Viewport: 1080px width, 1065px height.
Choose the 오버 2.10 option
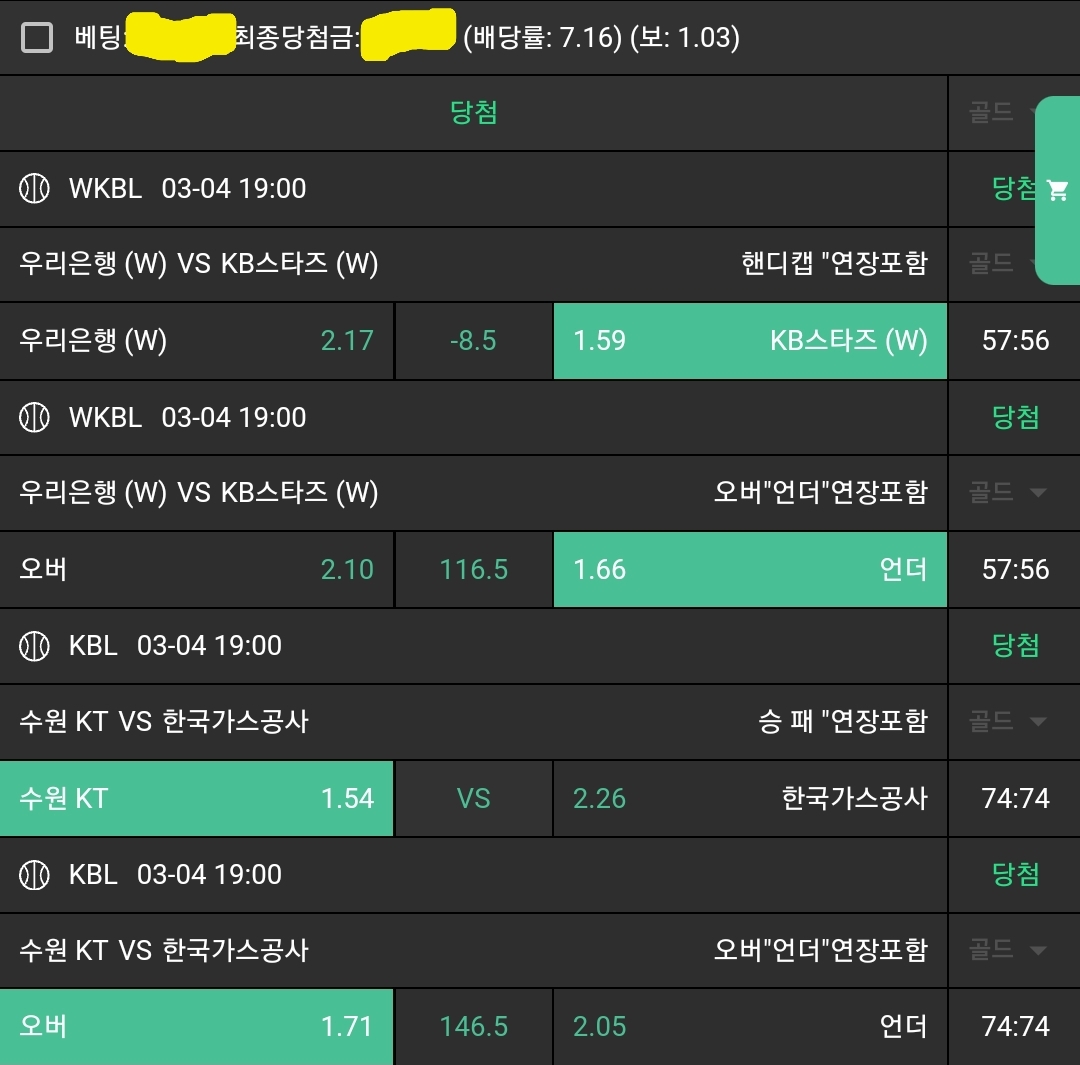(196, 569)
